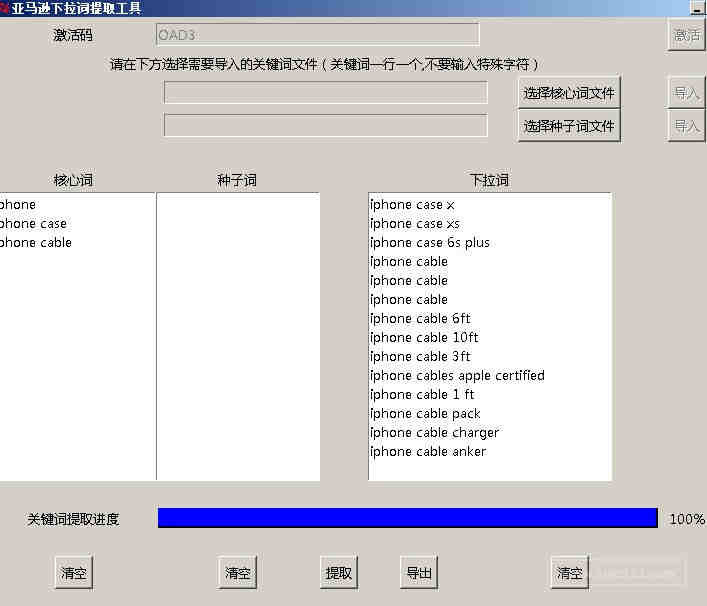Screen dimensions: 707x606
Task: Click the 激活 activate button
Action: click(x=686, y=35)
